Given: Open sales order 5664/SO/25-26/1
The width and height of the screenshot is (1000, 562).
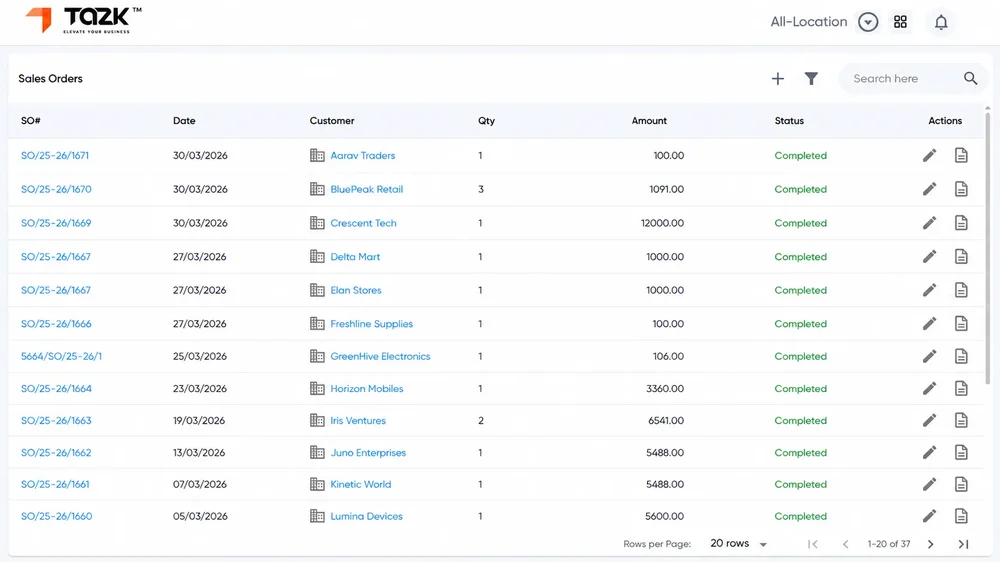Looking at the screenshot, I should coord(61,356).
